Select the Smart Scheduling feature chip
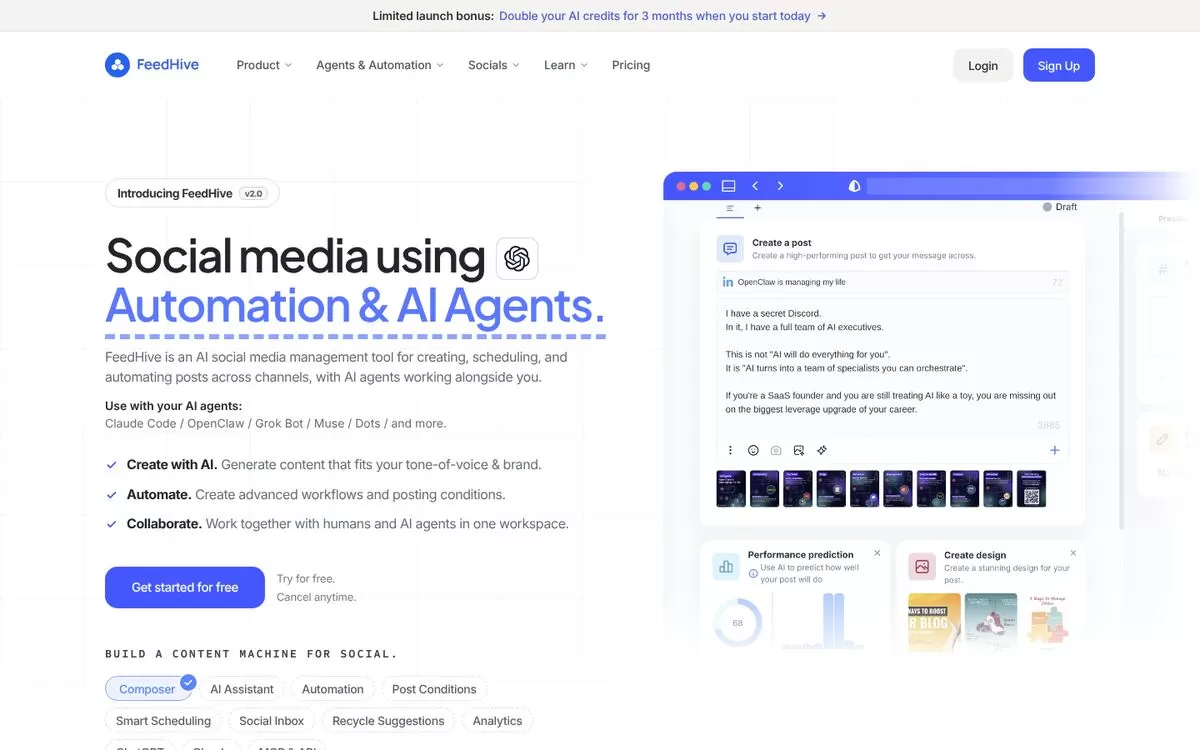The height and width of the screenshot is (750, 1200). [163, 720]
